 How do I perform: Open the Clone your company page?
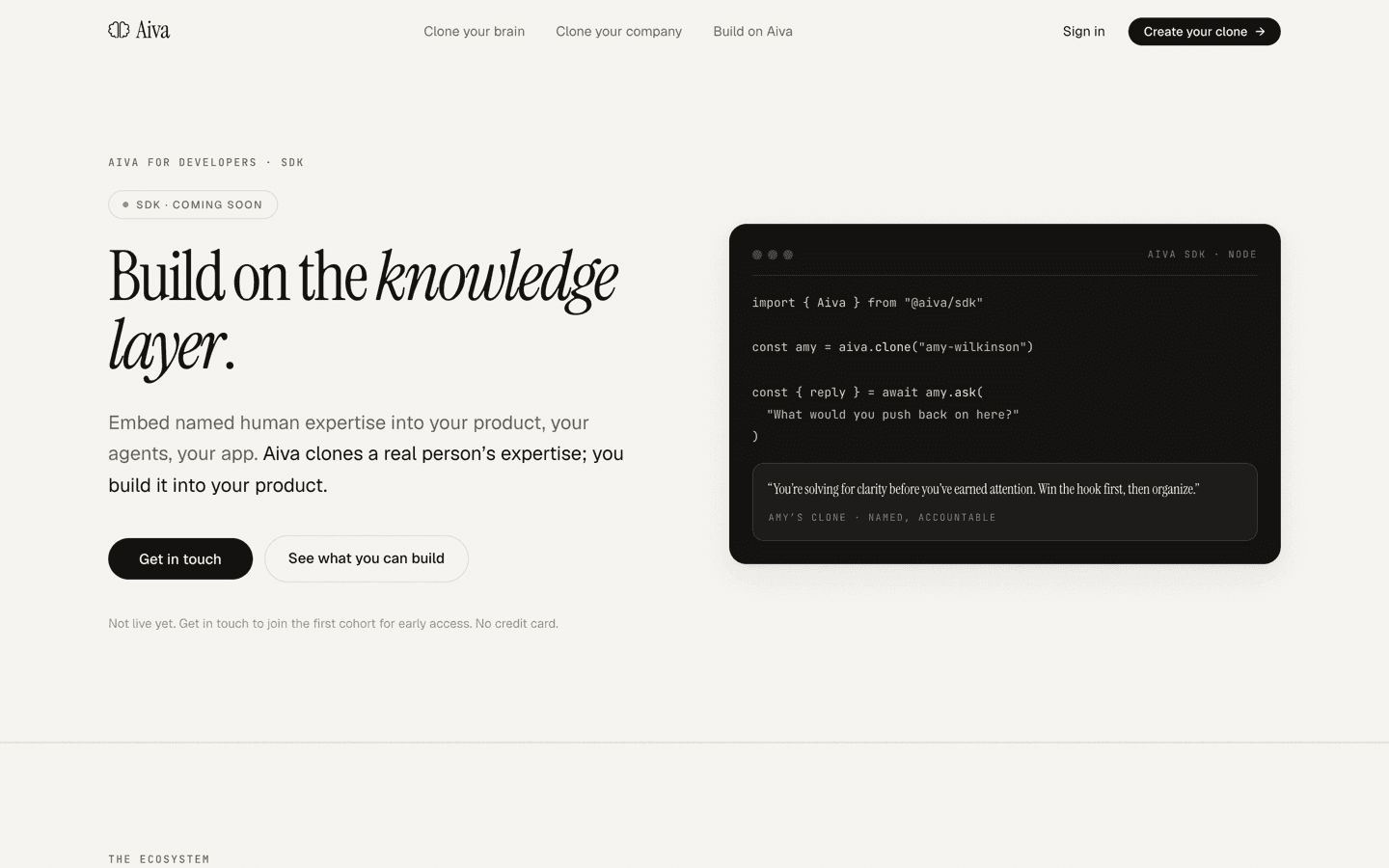618,31
